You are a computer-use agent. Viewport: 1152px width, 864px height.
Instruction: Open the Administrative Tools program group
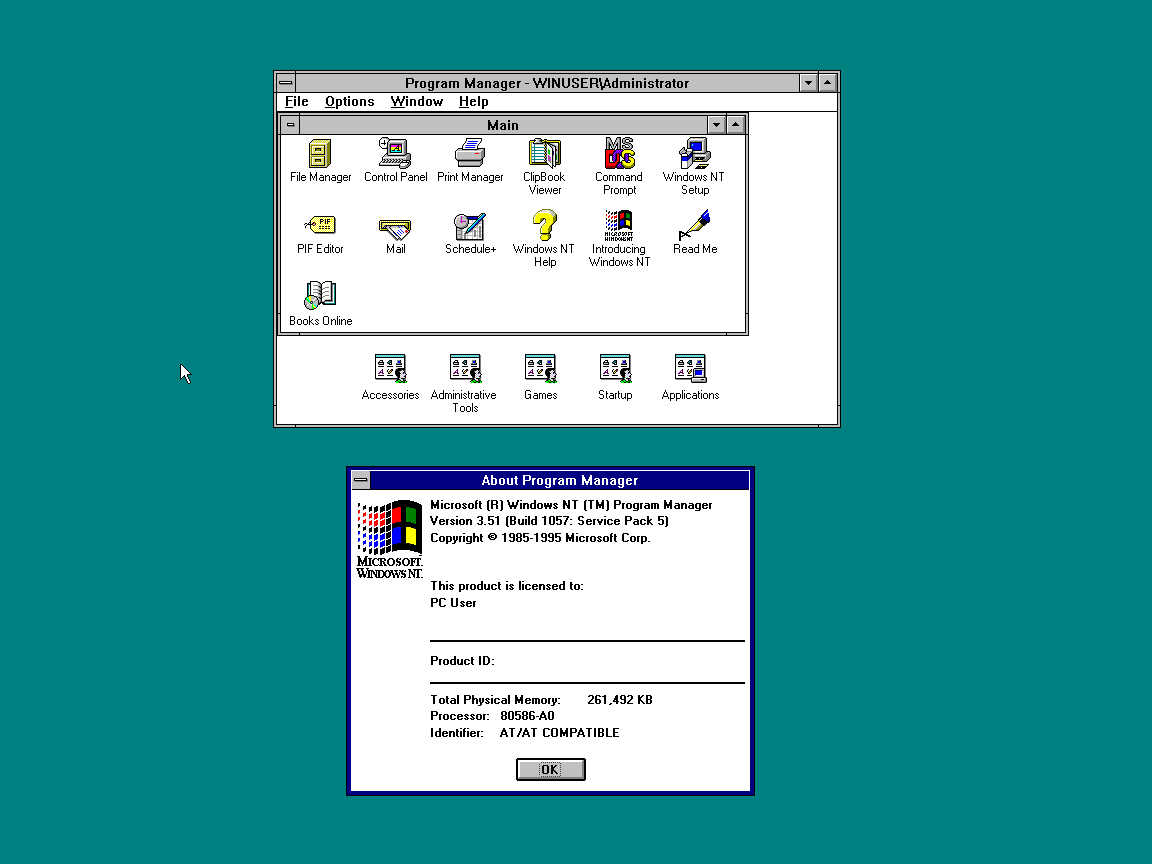click(463, 367)
